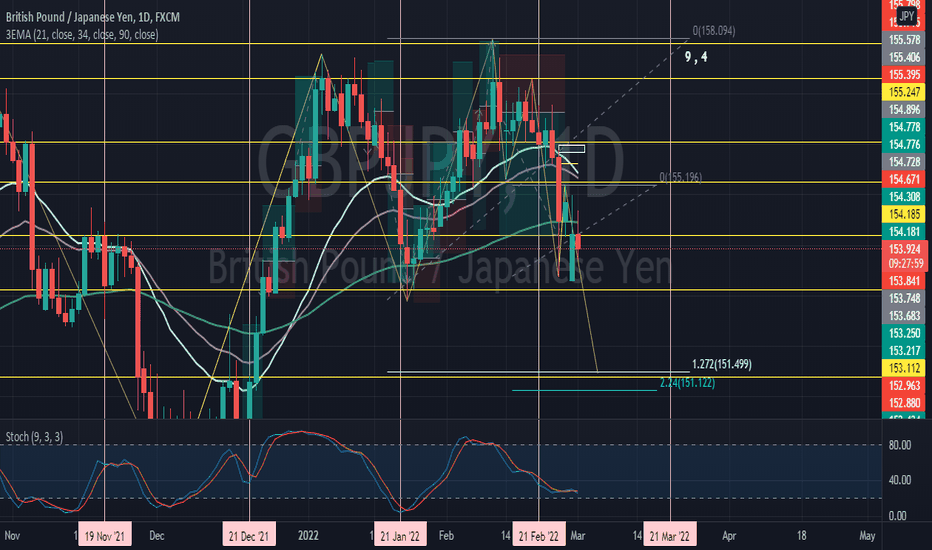Click the Stoch 80.00 axis value
932x550 pixels.
point(899,445)
